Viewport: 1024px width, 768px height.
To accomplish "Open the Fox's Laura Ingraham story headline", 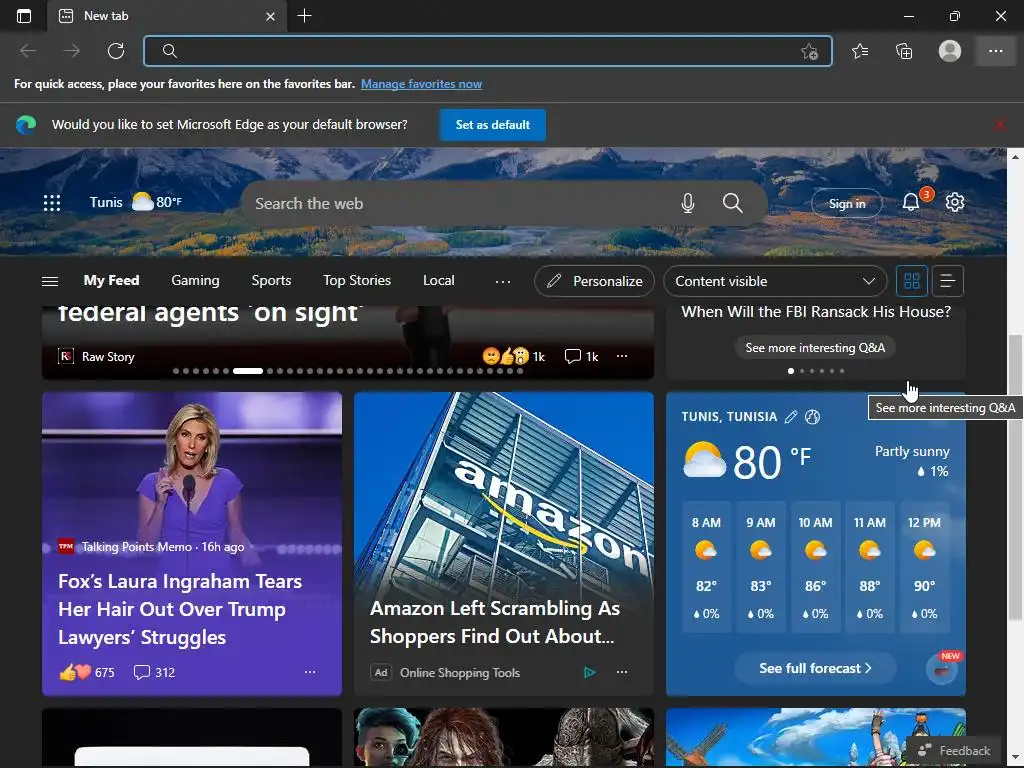I will click(180, 609).
